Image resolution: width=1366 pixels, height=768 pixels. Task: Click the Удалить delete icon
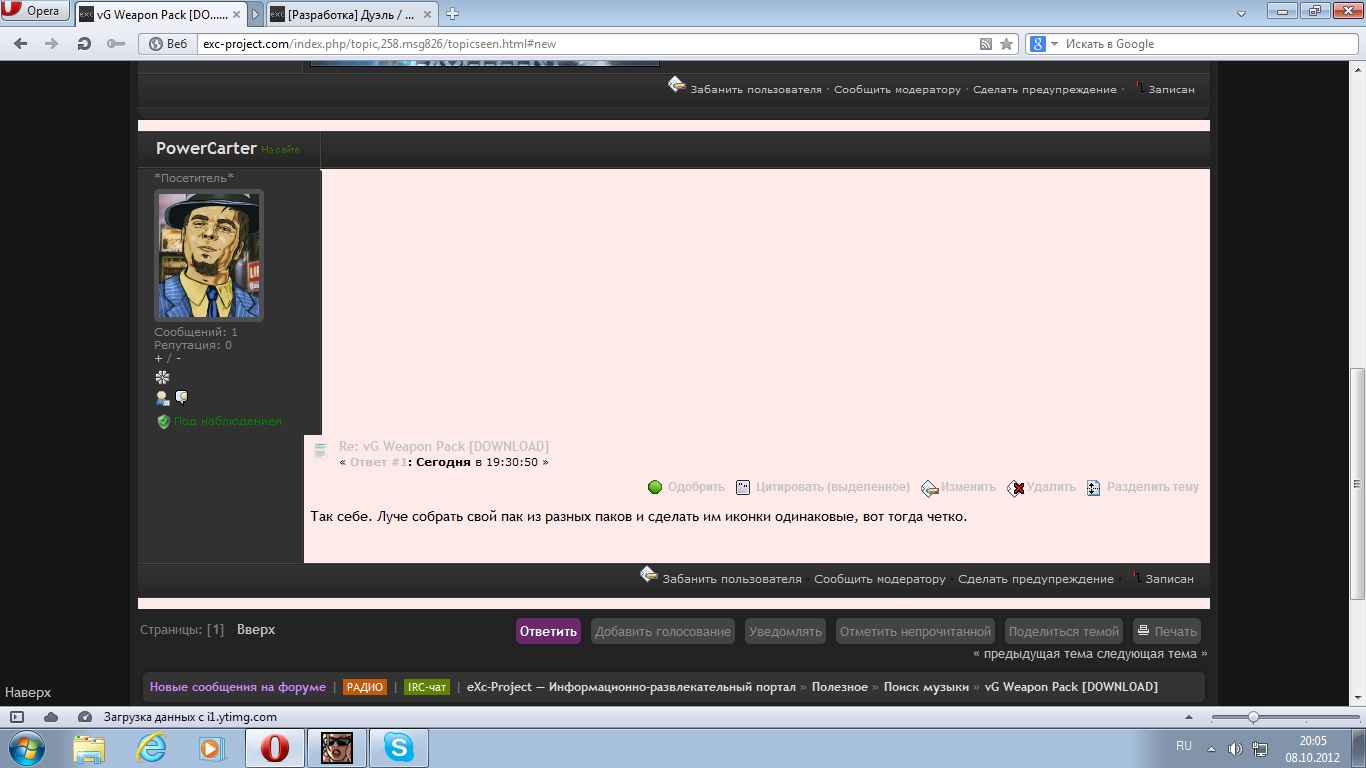coord(1016,488)
